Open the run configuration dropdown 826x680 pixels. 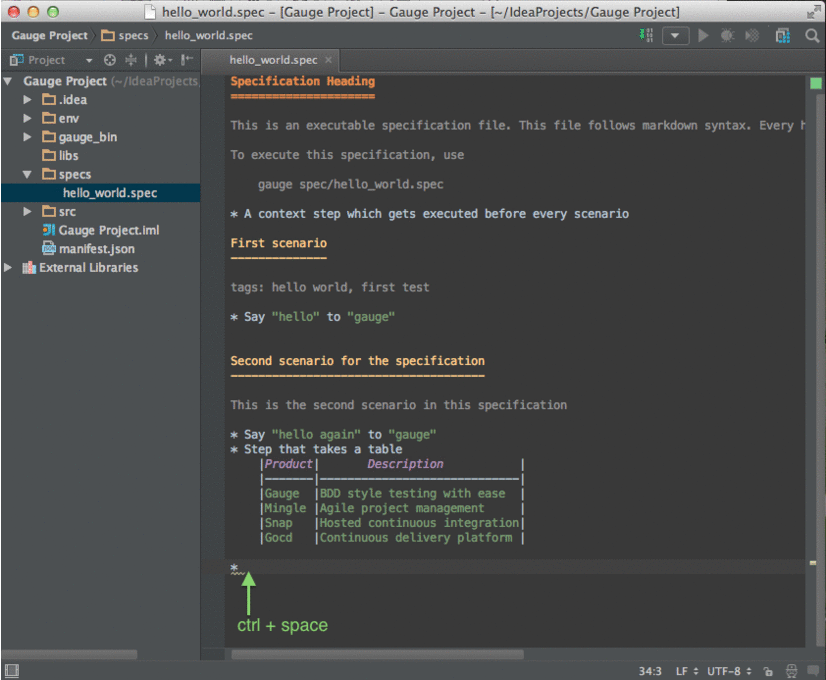coord(675,36)
